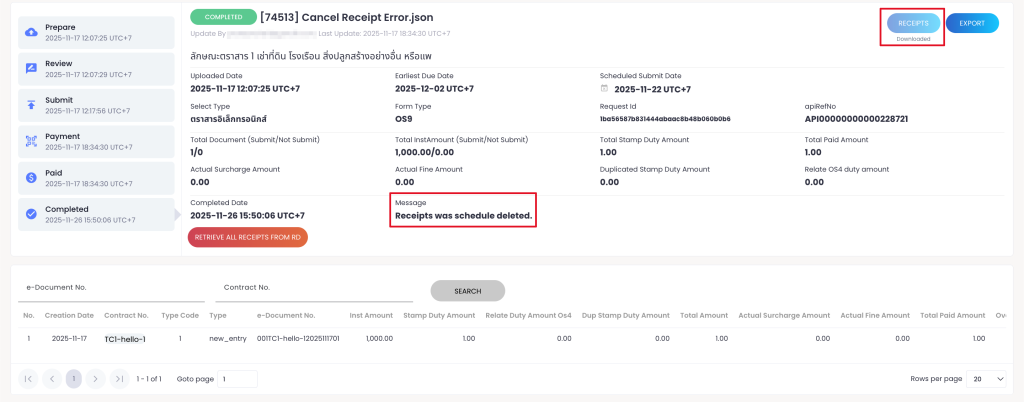Open the Payment step in sidebar
This screenshot has height=402, width=1024.
pyautogui.click(x=96, y=142)
